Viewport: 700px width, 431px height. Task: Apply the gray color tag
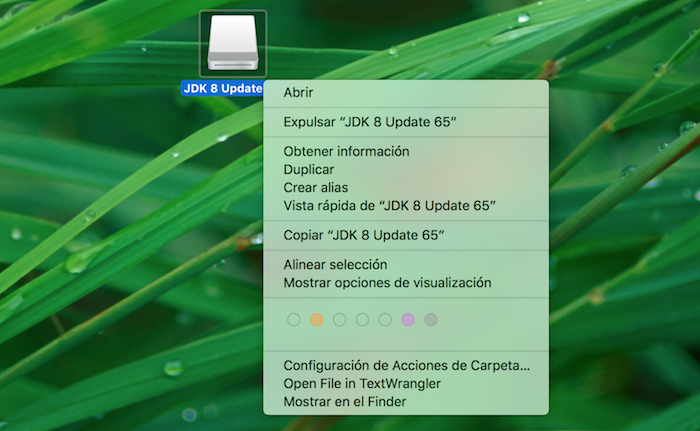point(431,320)
